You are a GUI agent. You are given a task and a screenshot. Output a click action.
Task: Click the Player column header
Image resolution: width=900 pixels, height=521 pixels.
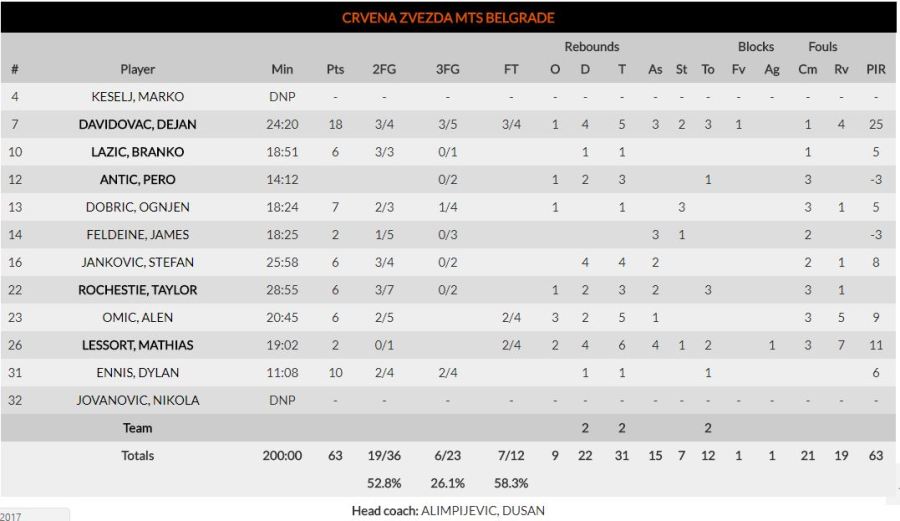138,70
